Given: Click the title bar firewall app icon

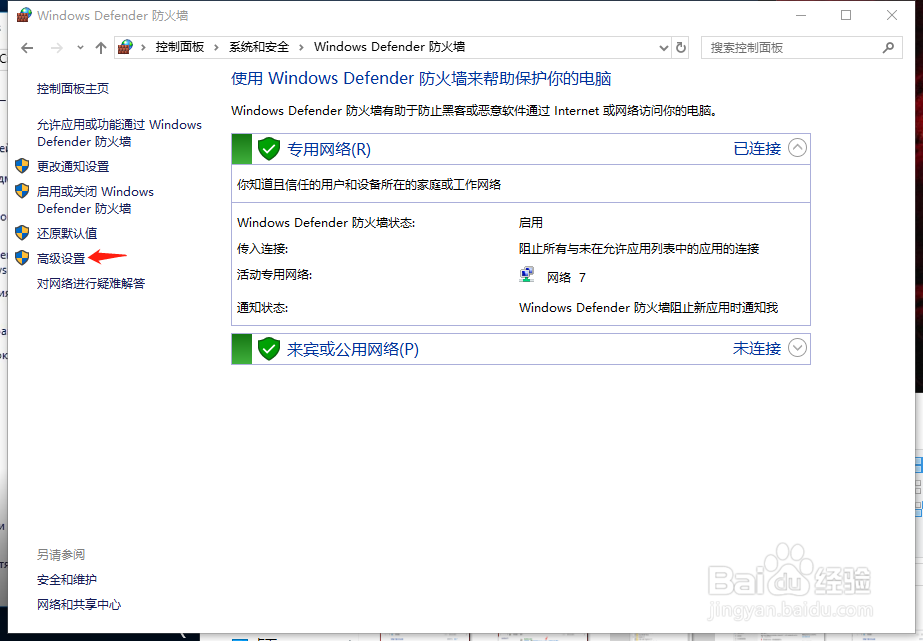Looking at the screenshot, I should [24, 15].
